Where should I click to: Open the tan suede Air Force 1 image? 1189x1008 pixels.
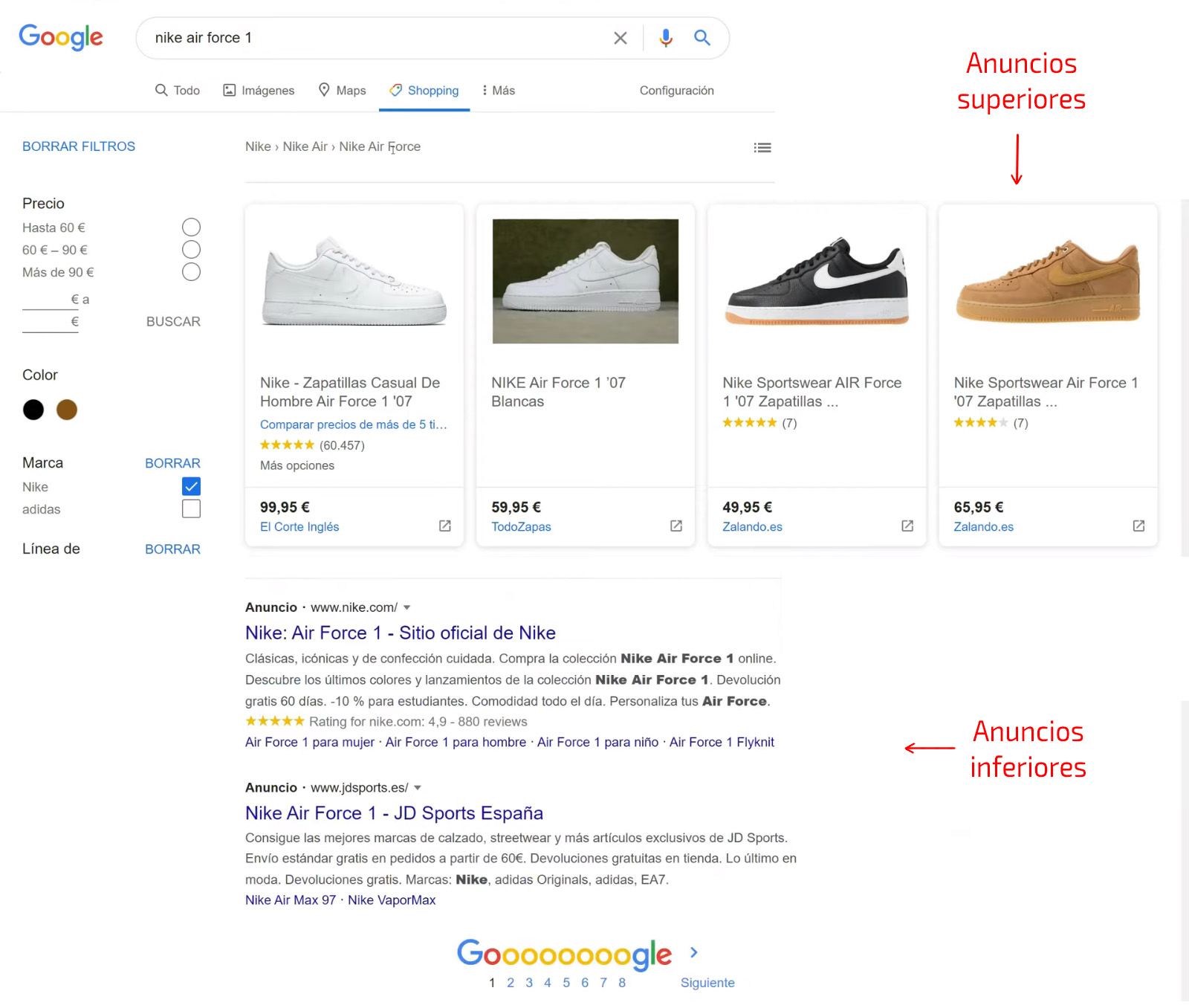(1048, 281)
